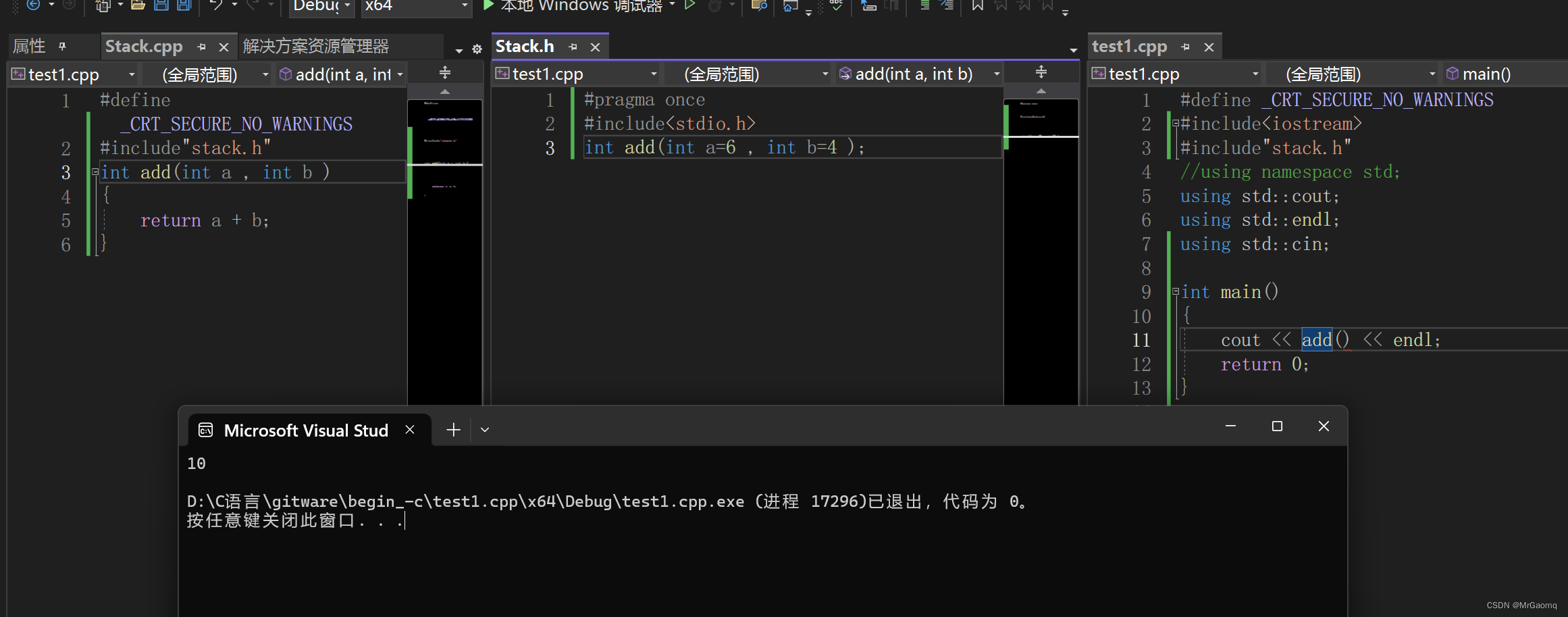Click the New Project icon in toolbar
1568x617 pixels.
click(103, 5)
